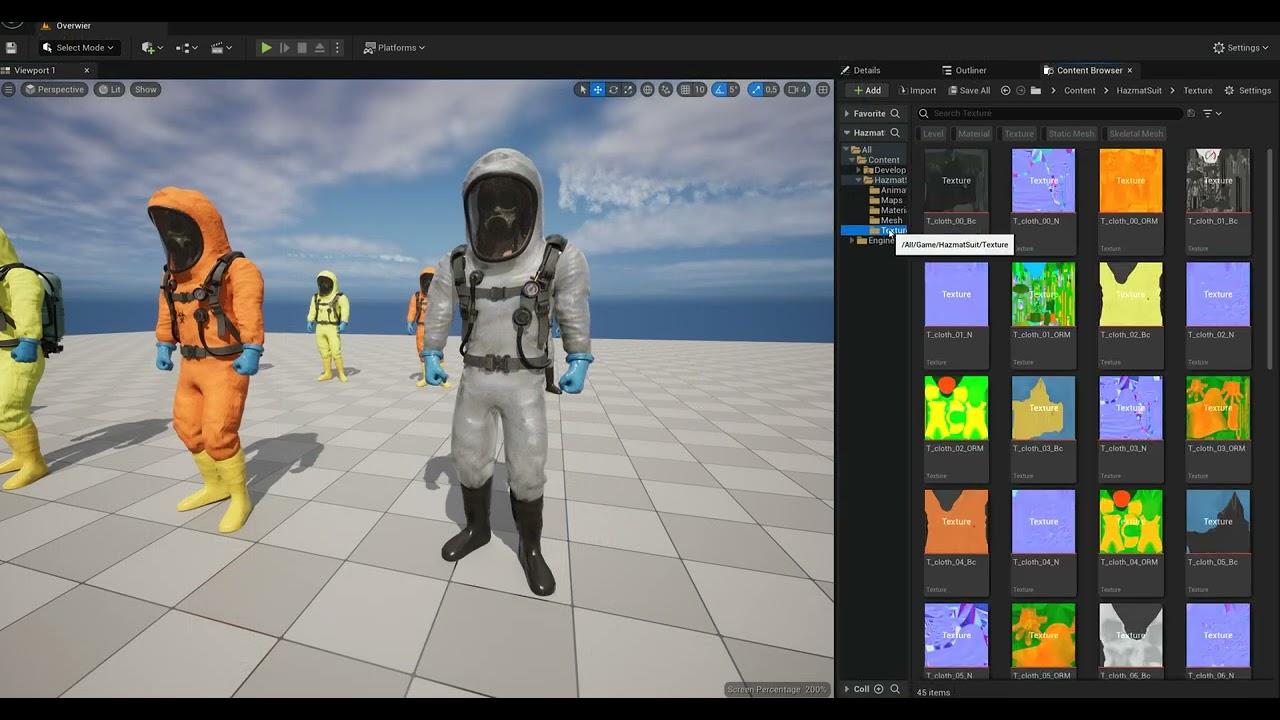1280x720 pixels.
Task: Open the Lit view mode menu
Action: click(109, 89)
